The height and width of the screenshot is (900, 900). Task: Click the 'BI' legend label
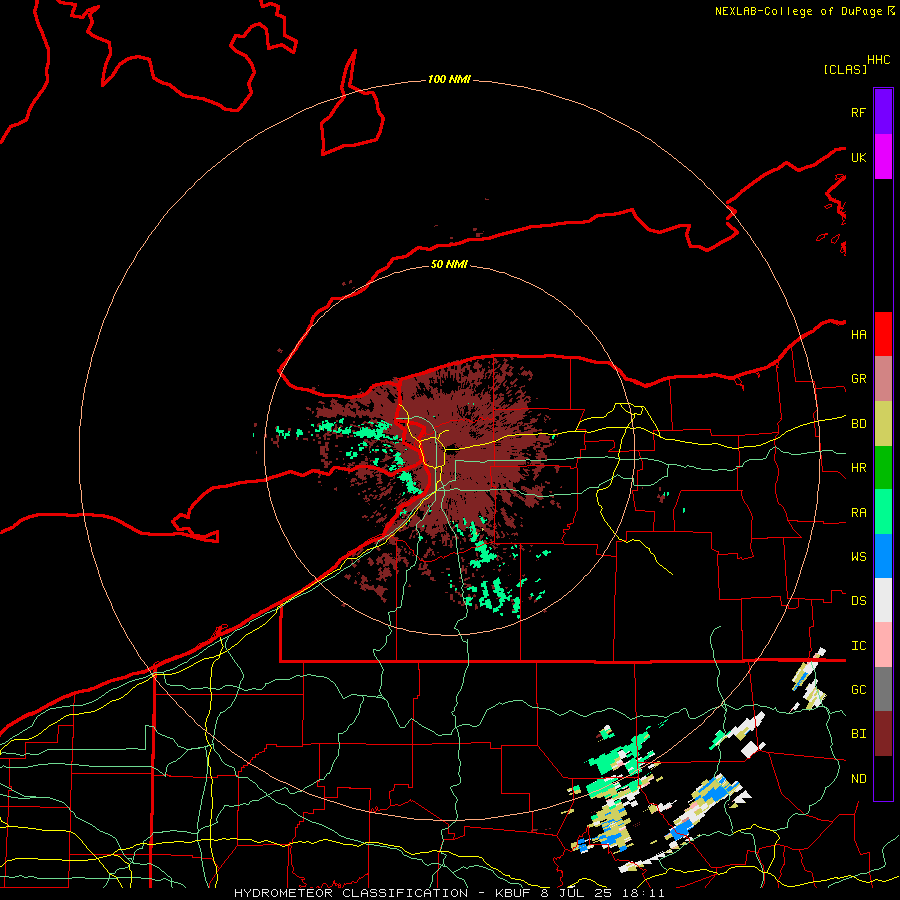click(x=858, y=734)
